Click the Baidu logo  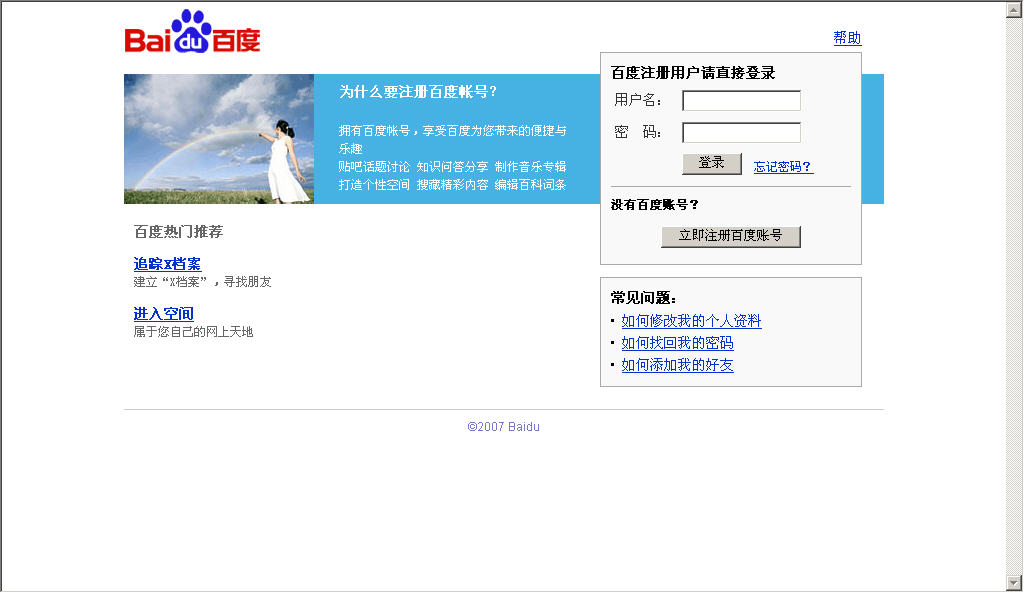coord(192,31)
